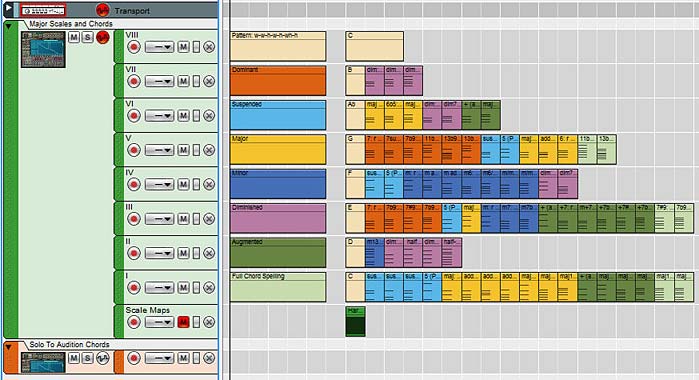Delete lane II with its X button
Screen dimensions: 699x380
tap(209, 253)
